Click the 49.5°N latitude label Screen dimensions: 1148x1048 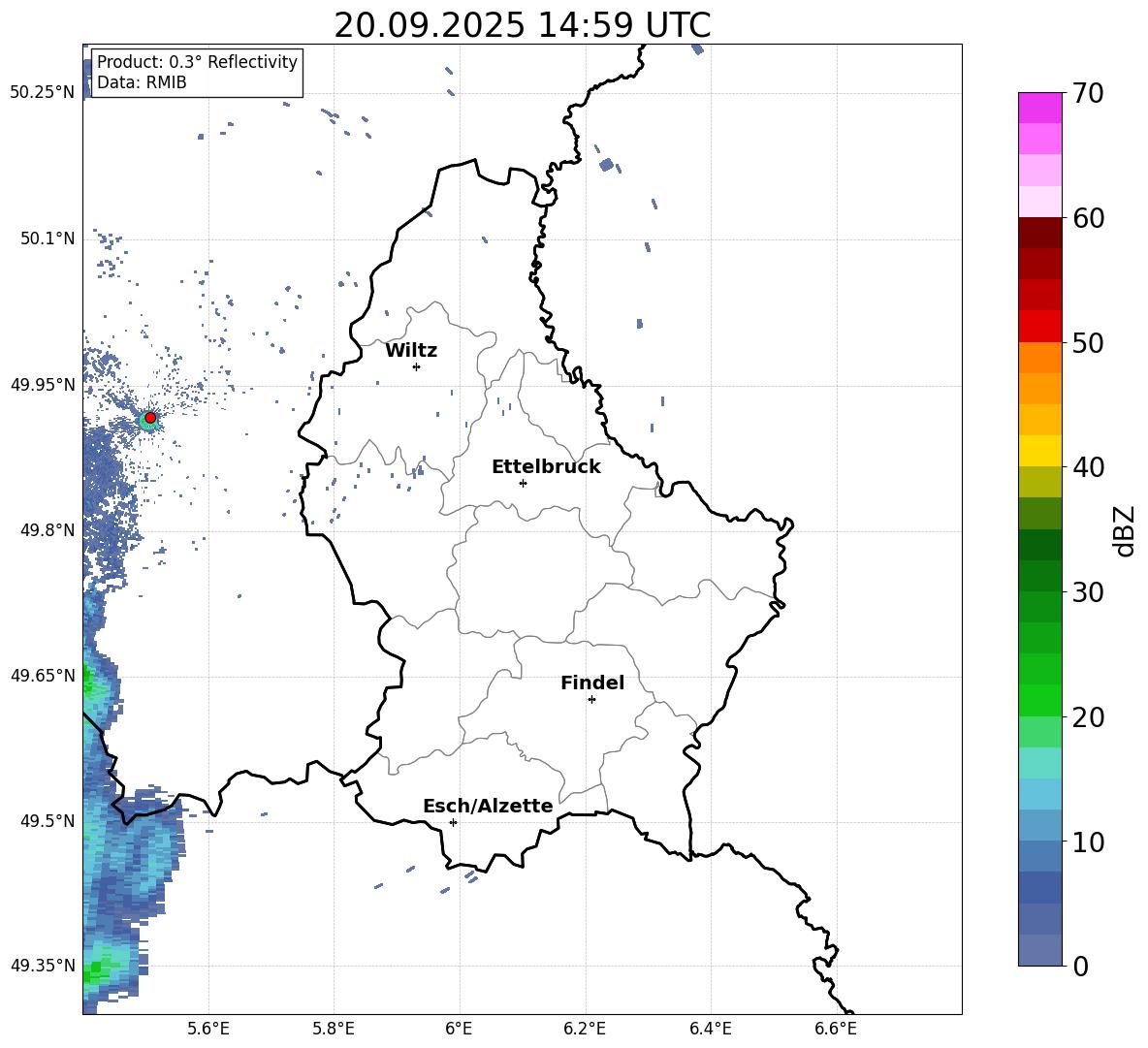click(x=48, y=821)
